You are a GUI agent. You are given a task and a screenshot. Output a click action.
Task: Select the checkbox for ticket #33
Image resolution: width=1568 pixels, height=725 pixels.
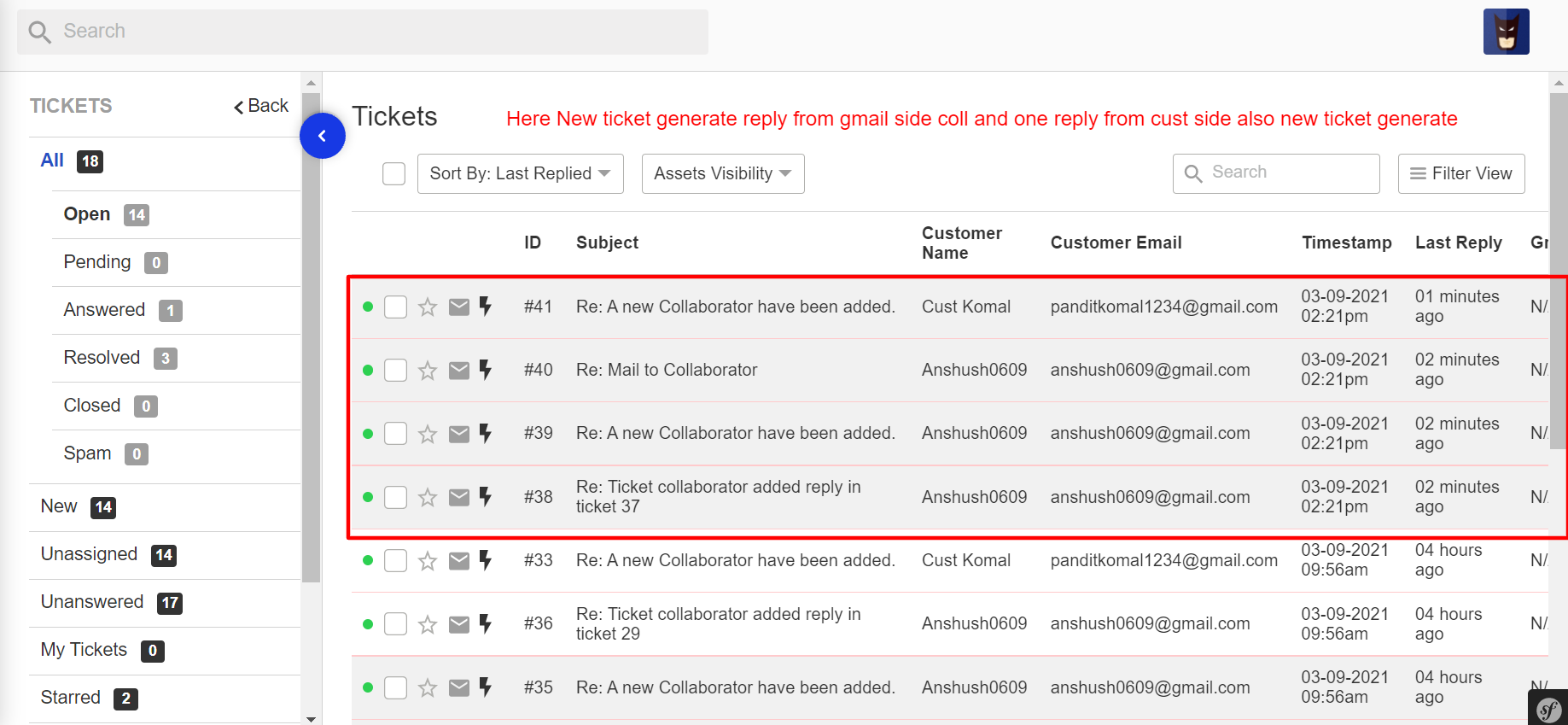(395, 560)
